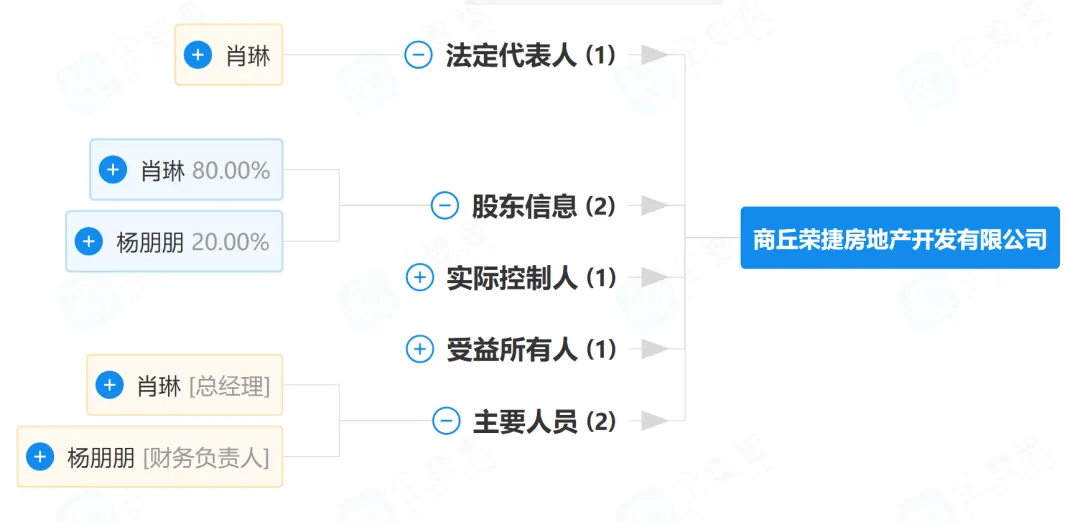Click the 法定代表人 (1) label
Image resolution: width=1080 pixels, height=522 pixels.
[531, 55]
